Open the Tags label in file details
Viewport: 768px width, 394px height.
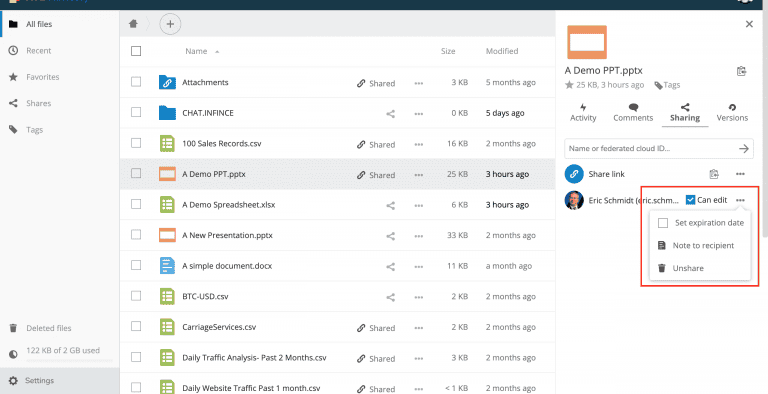pyautogui.click(x=668, y=85)
